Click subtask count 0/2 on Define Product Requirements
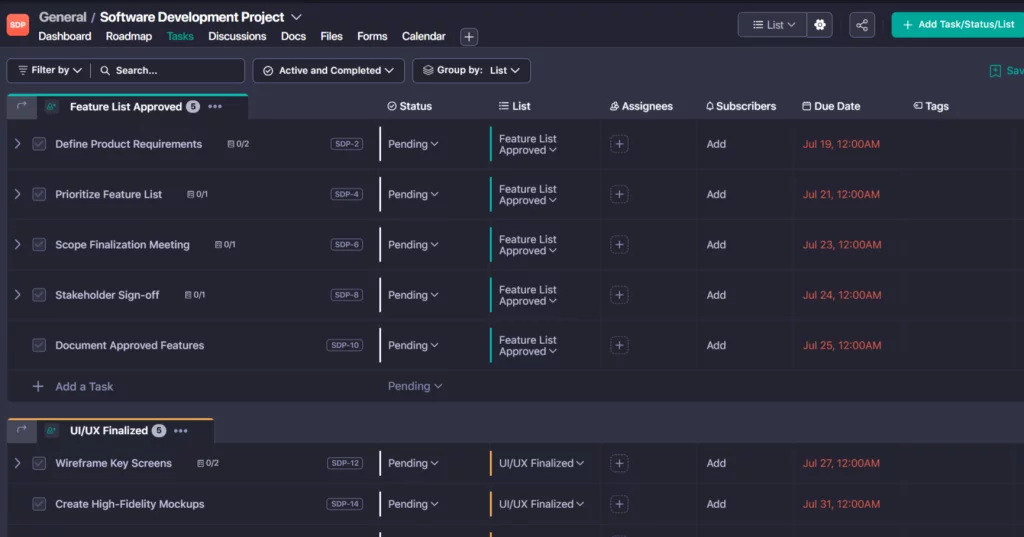The image size is (1024, 537). pos(238,144)
